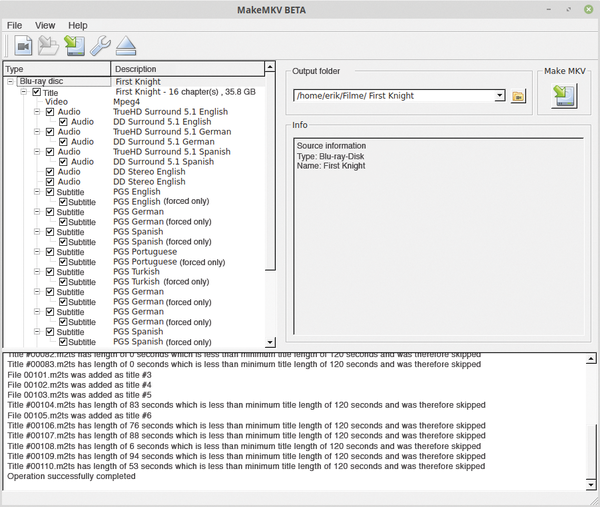Open preferences with the wrench icon
This screenshot has height=507, width=600.
click(x=100, y=46)
